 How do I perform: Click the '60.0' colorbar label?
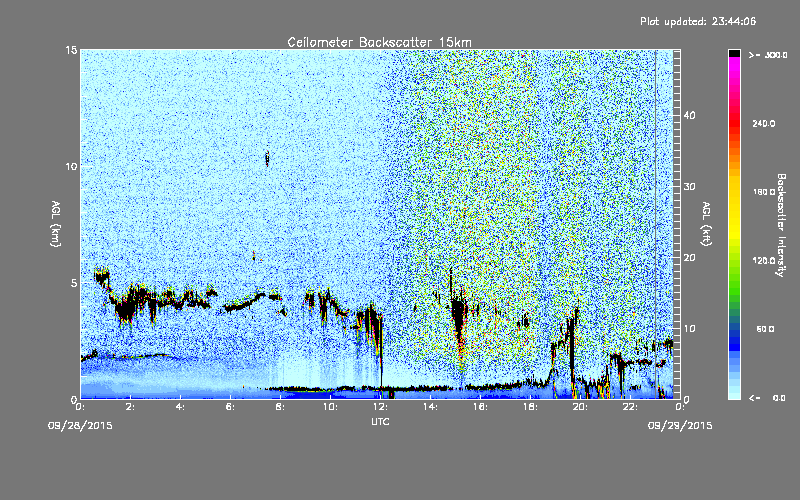[x=765, y=329]
